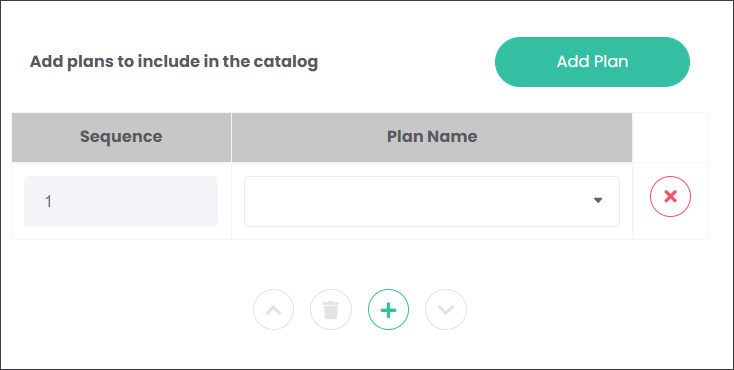Remove row 1 with the red X icon
Viewport: 734px width, 370px height.
[670, 196]
